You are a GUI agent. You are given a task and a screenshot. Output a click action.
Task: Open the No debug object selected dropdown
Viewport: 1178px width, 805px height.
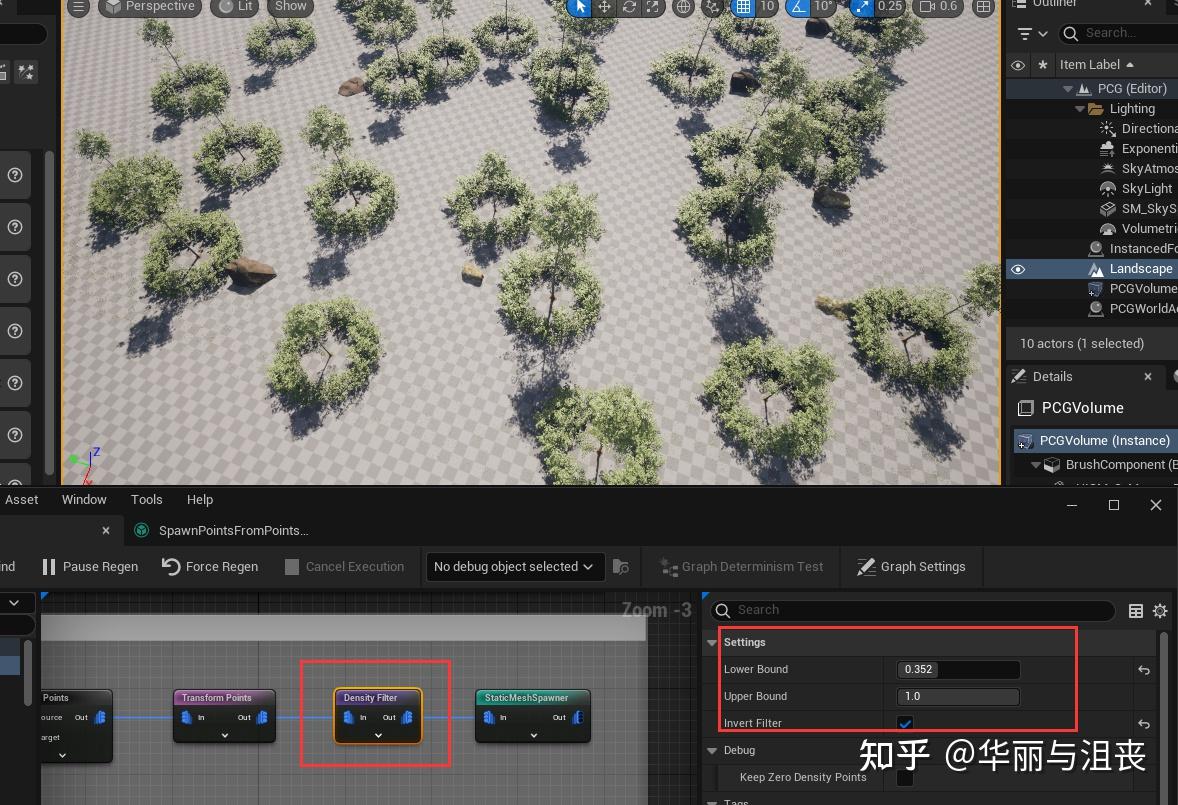[513, 567]
